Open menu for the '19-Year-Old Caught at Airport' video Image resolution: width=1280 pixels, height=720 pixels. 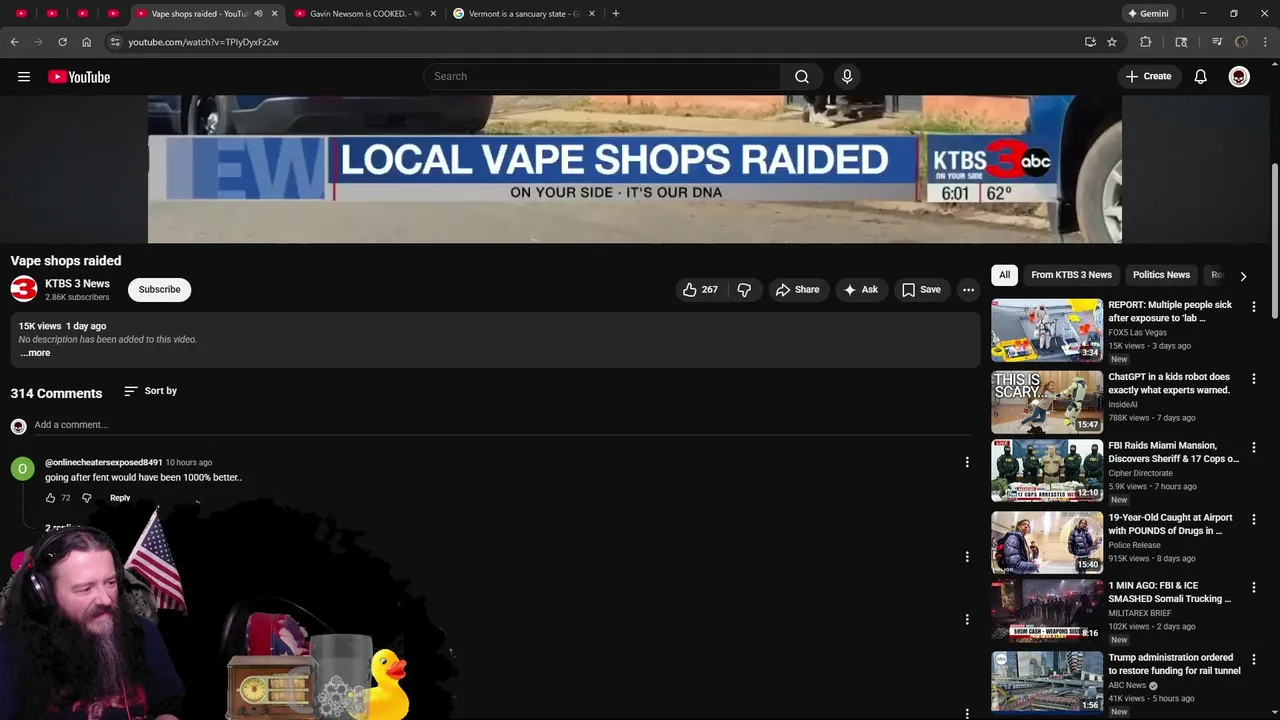1254,520
